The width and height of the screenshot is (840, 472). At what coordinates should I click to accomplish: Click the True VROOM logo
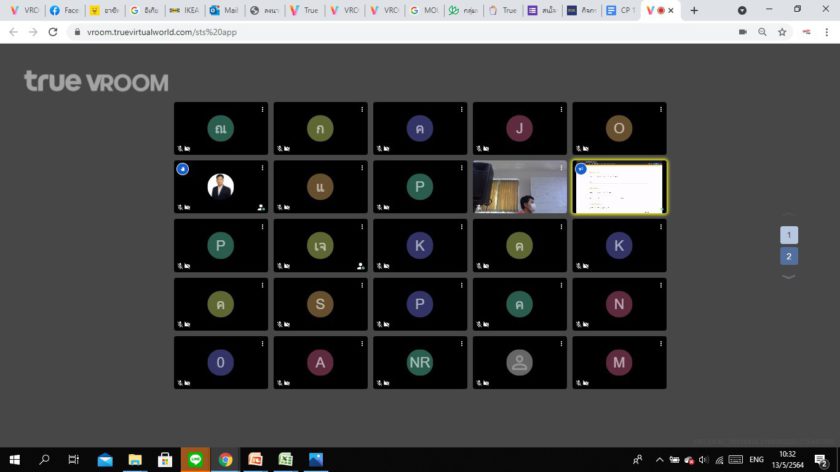click(x=96, y=82)
